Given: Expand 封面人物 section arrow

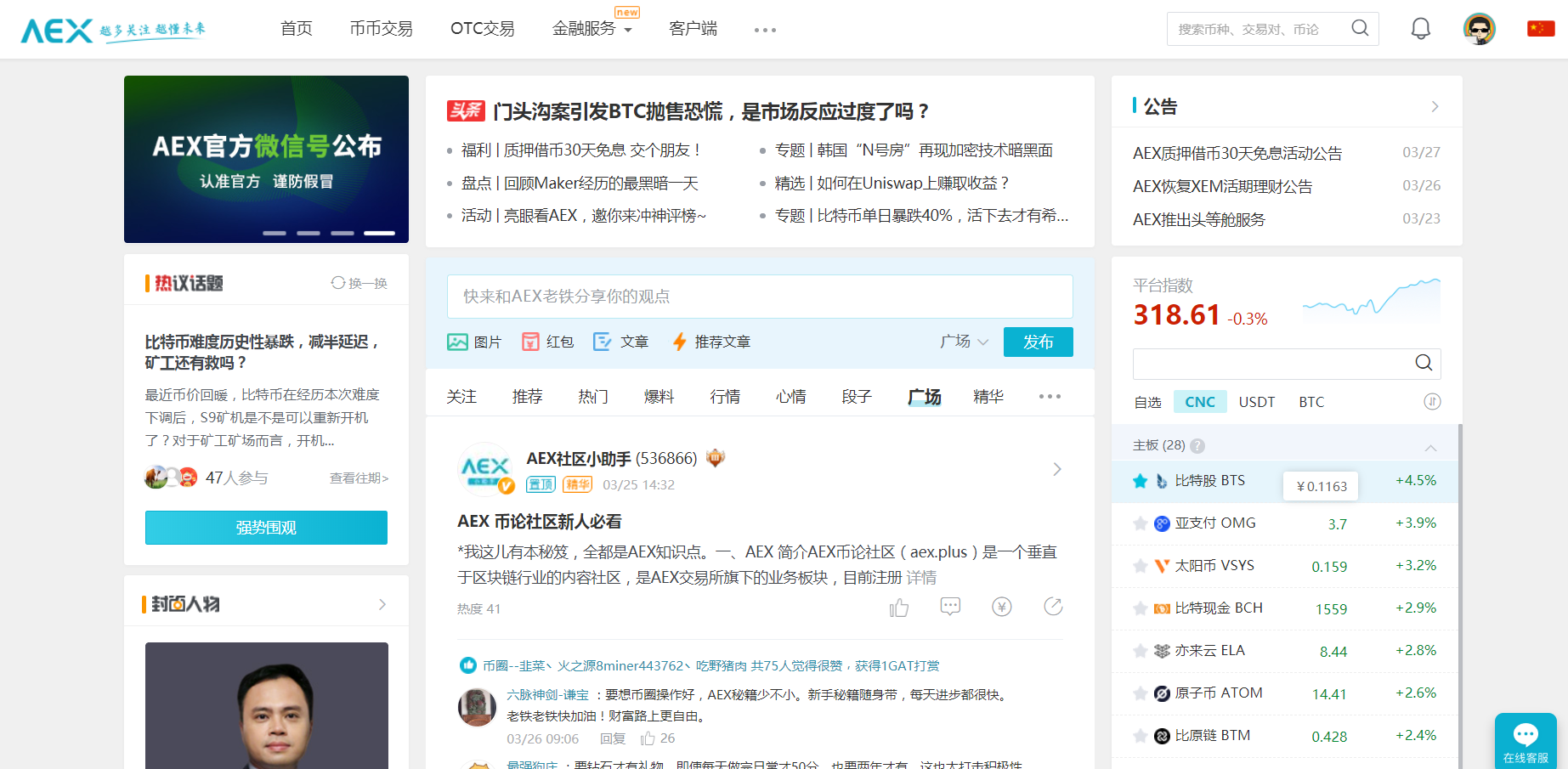Looking at the screenshot, I should (382, 604).
